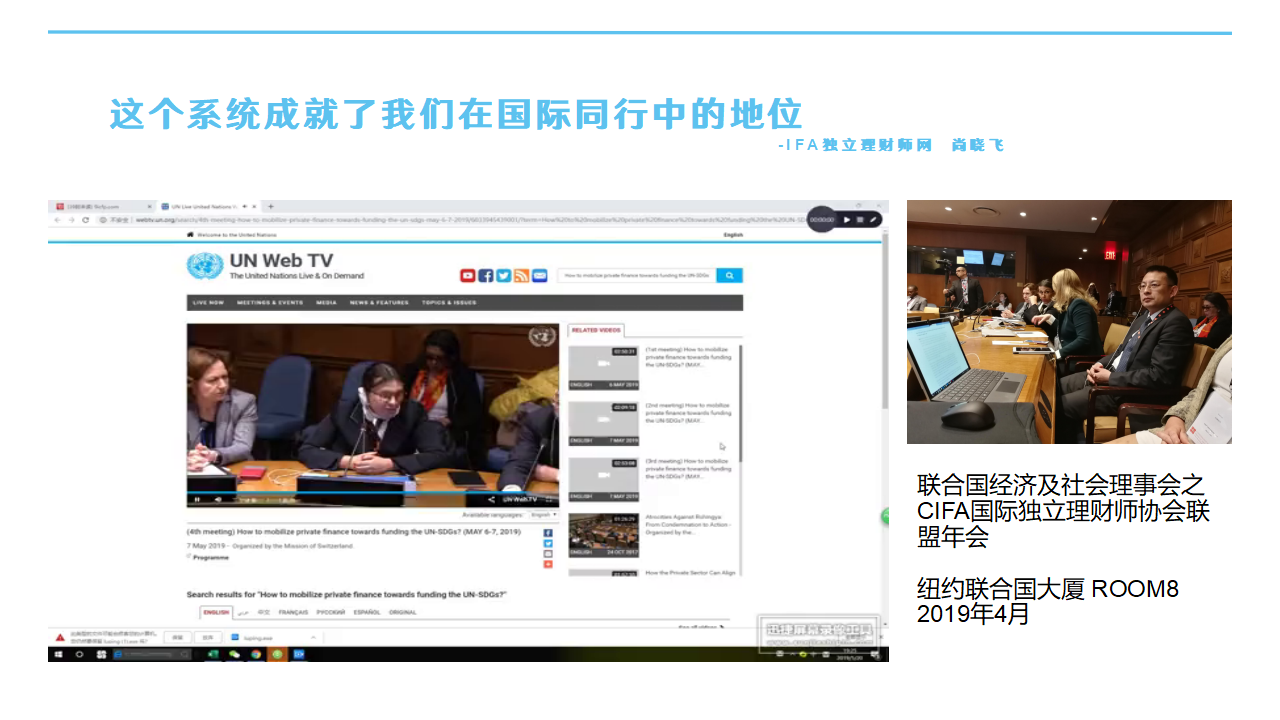The width and height of the screenshot is (1280, 720).
Task: Open the Welcome to the United Nations link
Action: pyautogui.click(x=236, y=235)
